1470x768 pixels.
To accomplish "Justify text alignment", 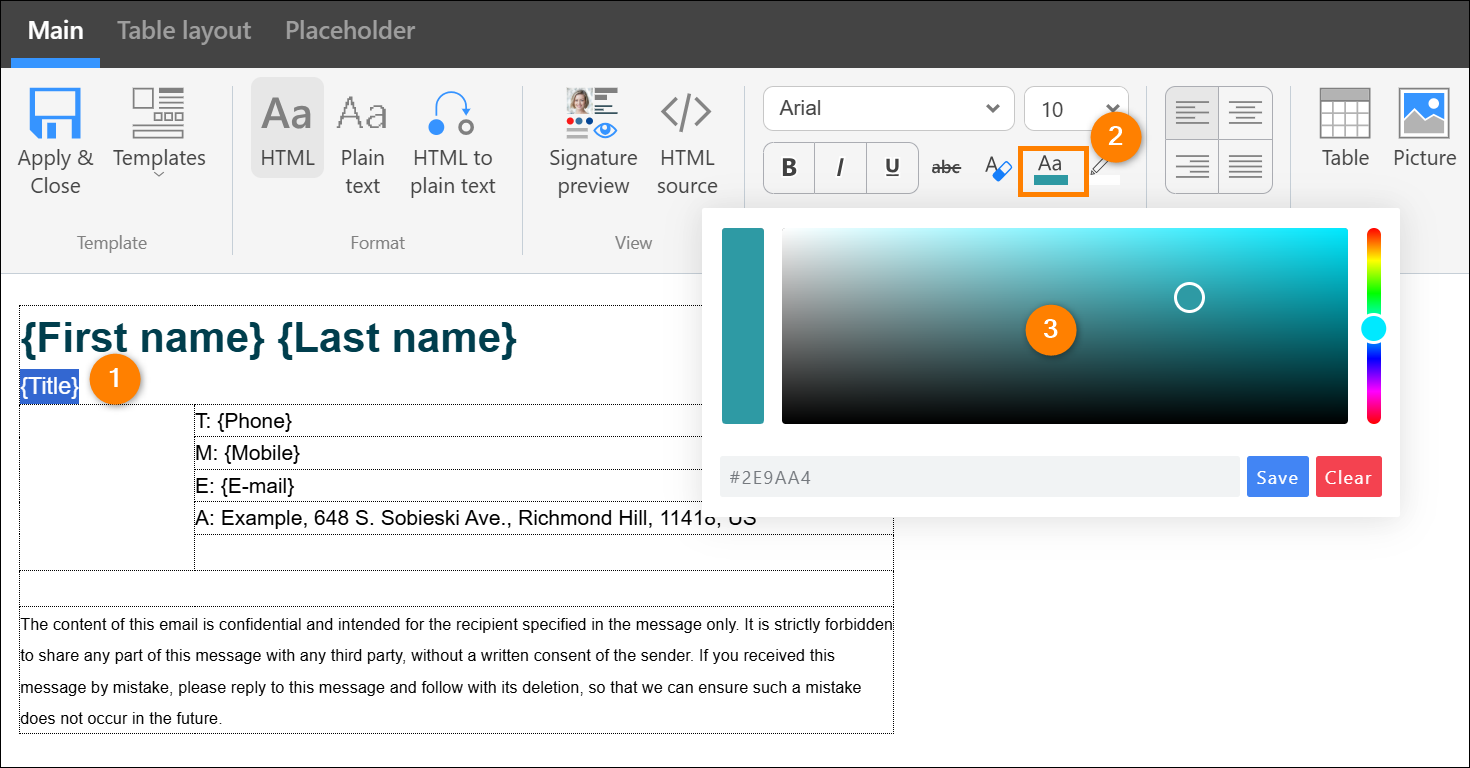I will [1245, 166].
